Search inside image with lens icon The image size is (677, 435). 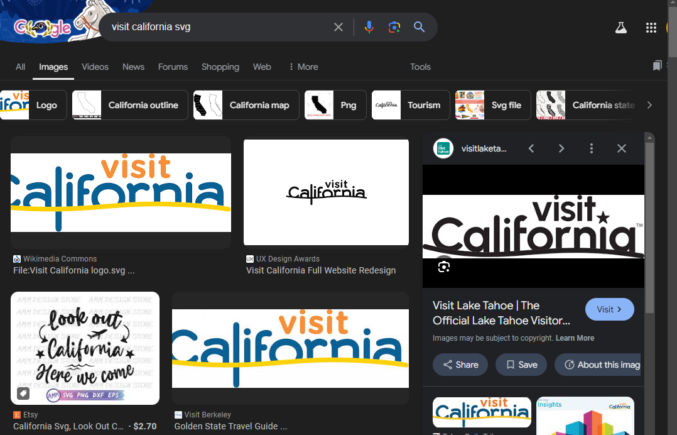[x=443, y=267]
